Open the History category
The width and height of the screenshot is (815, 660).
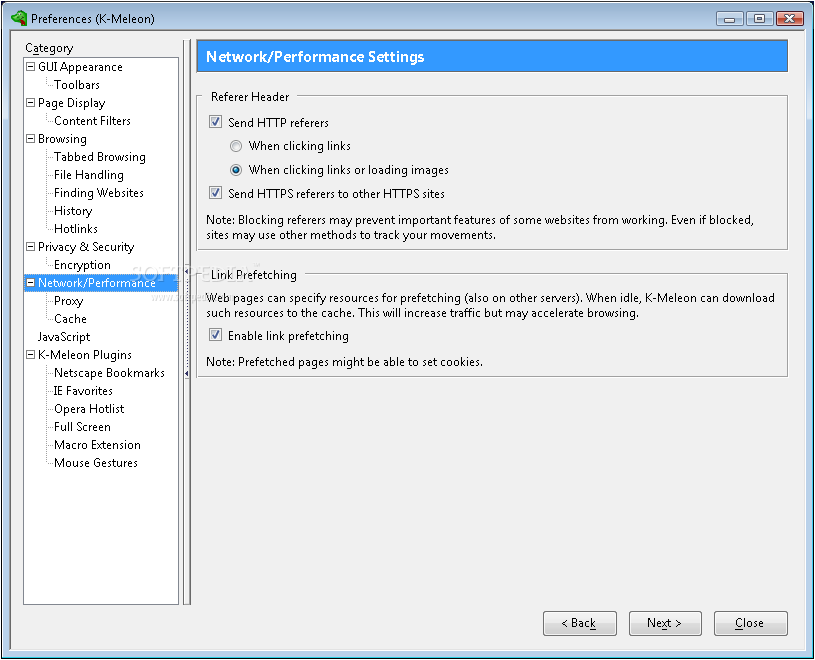(x=73, y=211)
